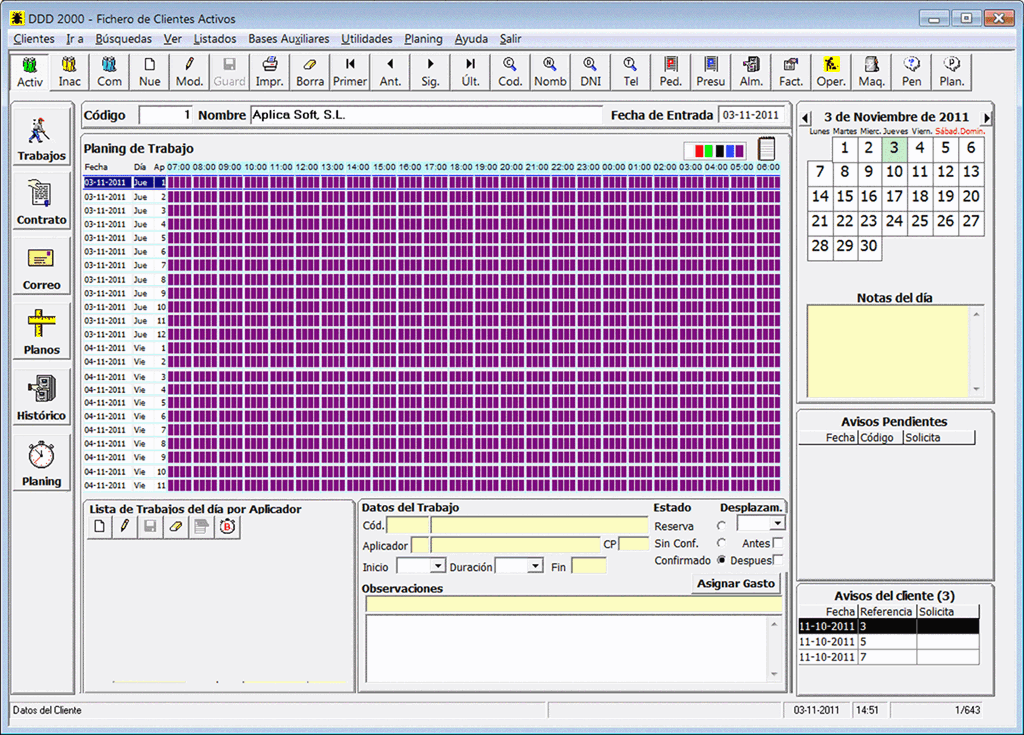Expand the Inicio time dropdown

coord(437,566)
